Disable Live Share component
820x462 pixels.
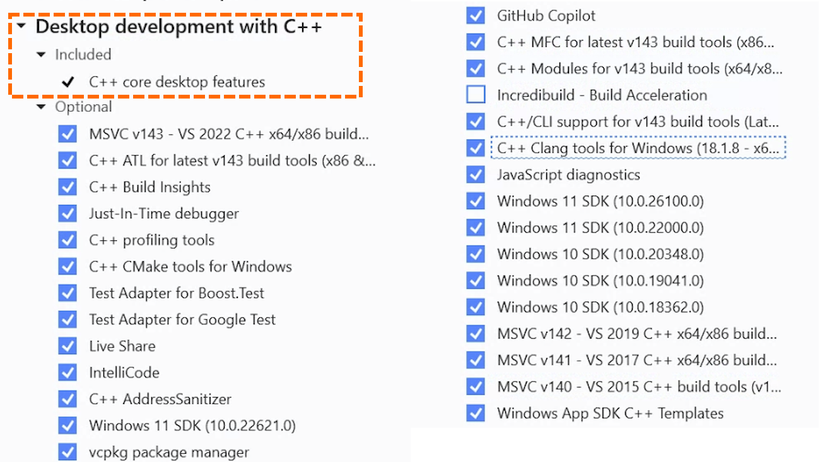tap(67, 346)
